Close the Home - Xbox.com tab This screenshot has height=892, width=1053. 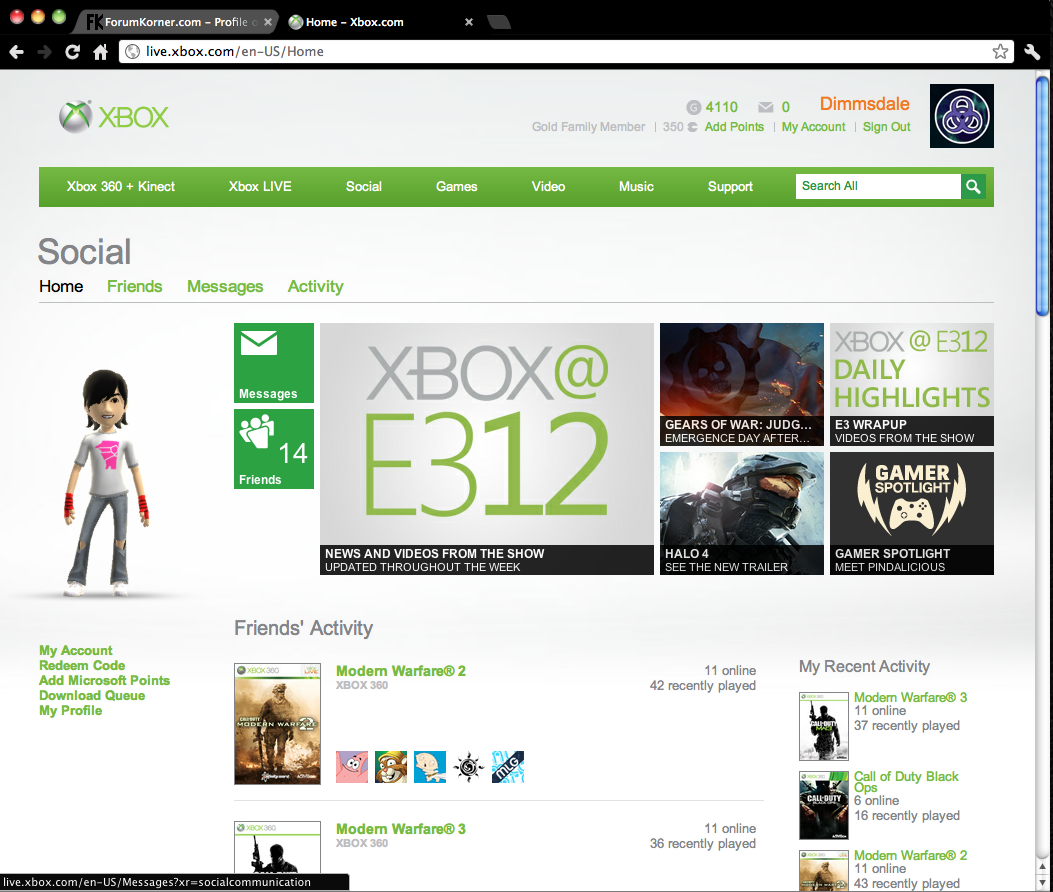(x=469, y=22)
